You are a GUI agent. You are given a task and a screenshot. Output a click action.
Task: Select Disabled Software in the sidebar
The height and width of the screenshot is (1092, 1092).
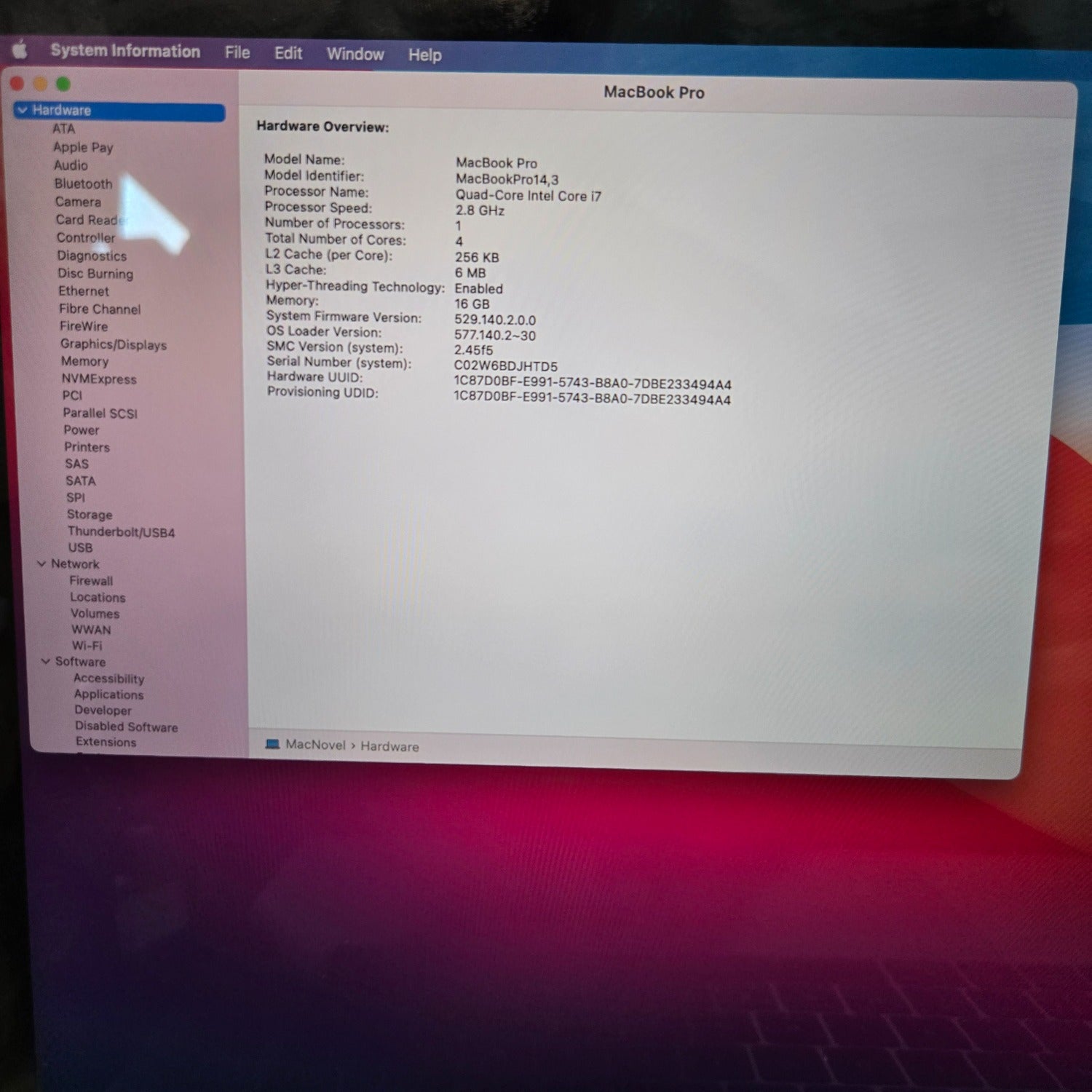pos(126,727)
